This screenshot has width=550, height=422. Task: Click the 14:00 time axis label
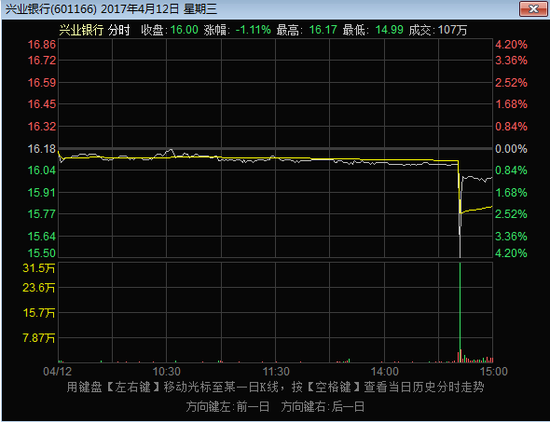(385, 371)
